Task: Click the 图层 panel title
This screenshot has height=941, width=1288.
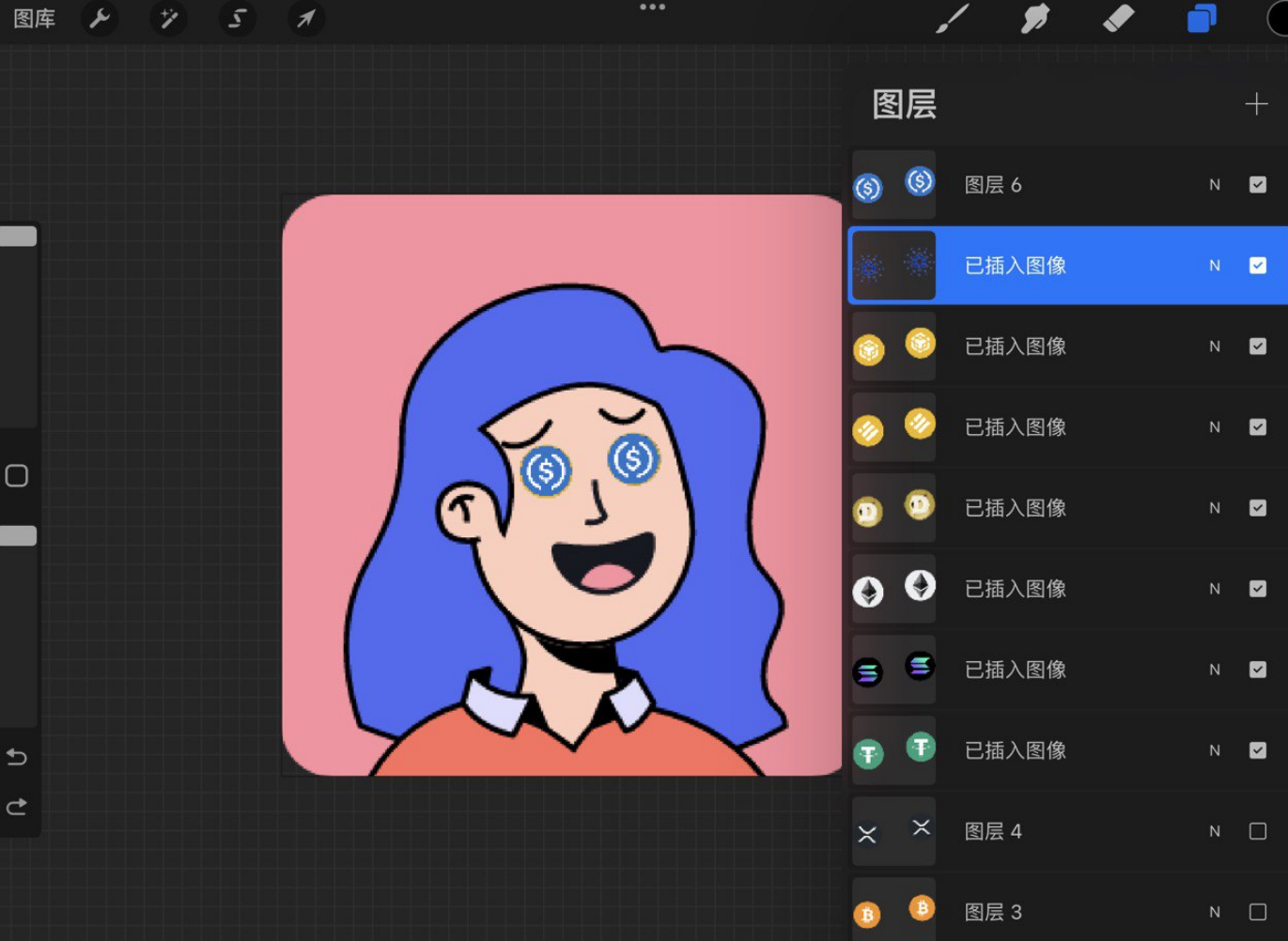Action: click(x=905, y=104)
